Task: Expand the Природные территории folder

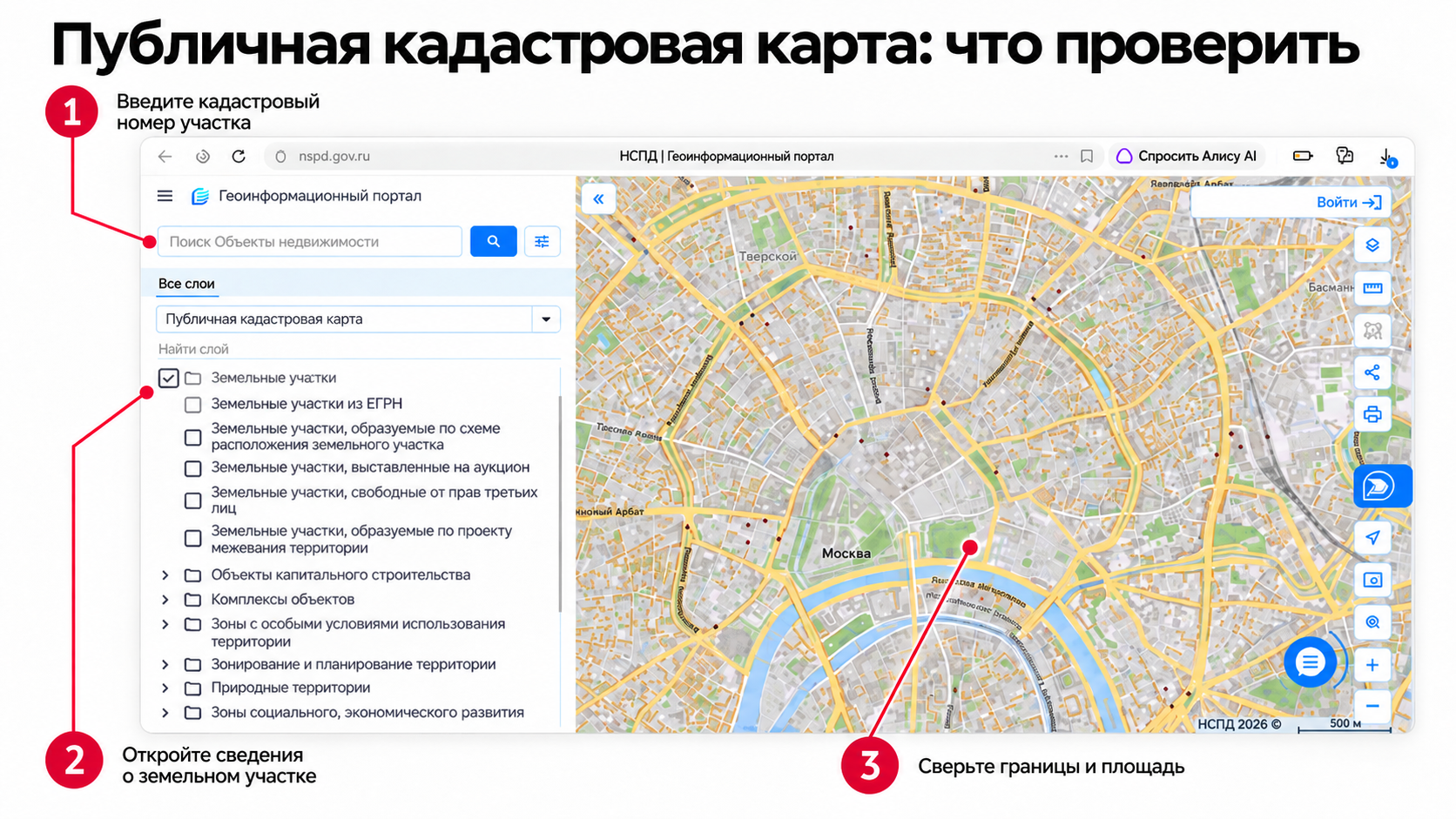Action: (165, 688)
